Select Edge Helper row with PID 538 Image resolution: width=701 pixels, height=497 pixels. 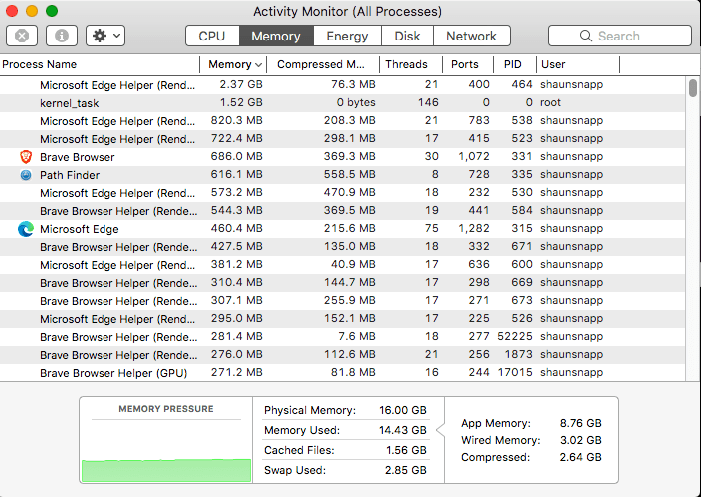pos(342,121)
